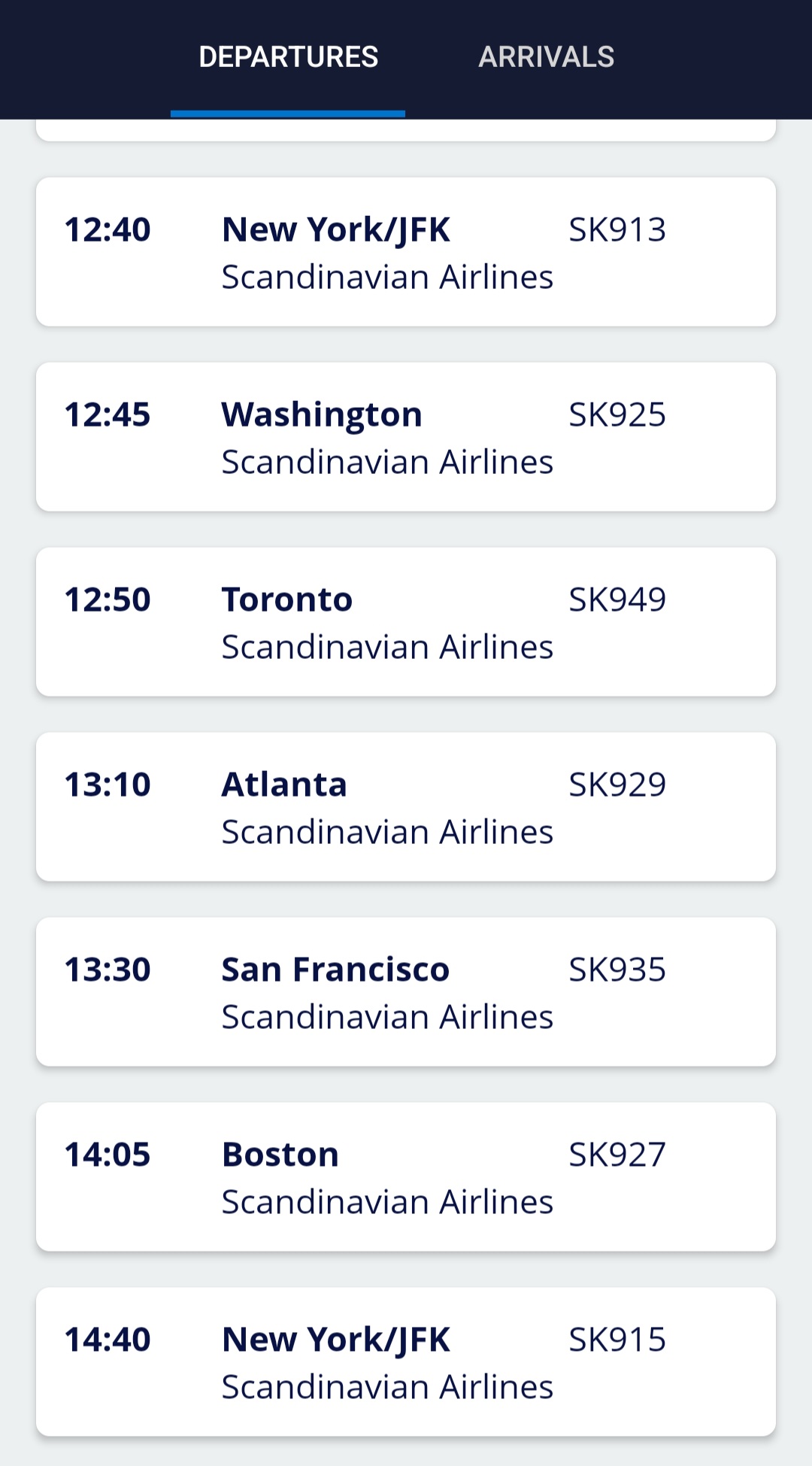This screenshot has height=1466, width=812.
Task: Open the Boston flight entry
Action: (x=405, y=1177)
